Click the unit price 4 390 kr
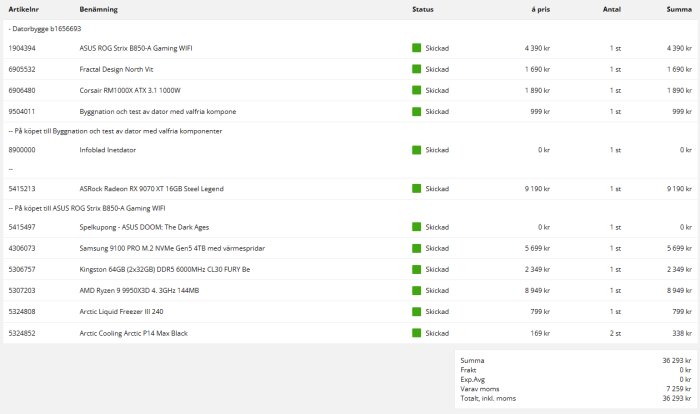The image size is (700, 414). pos(538,48)
